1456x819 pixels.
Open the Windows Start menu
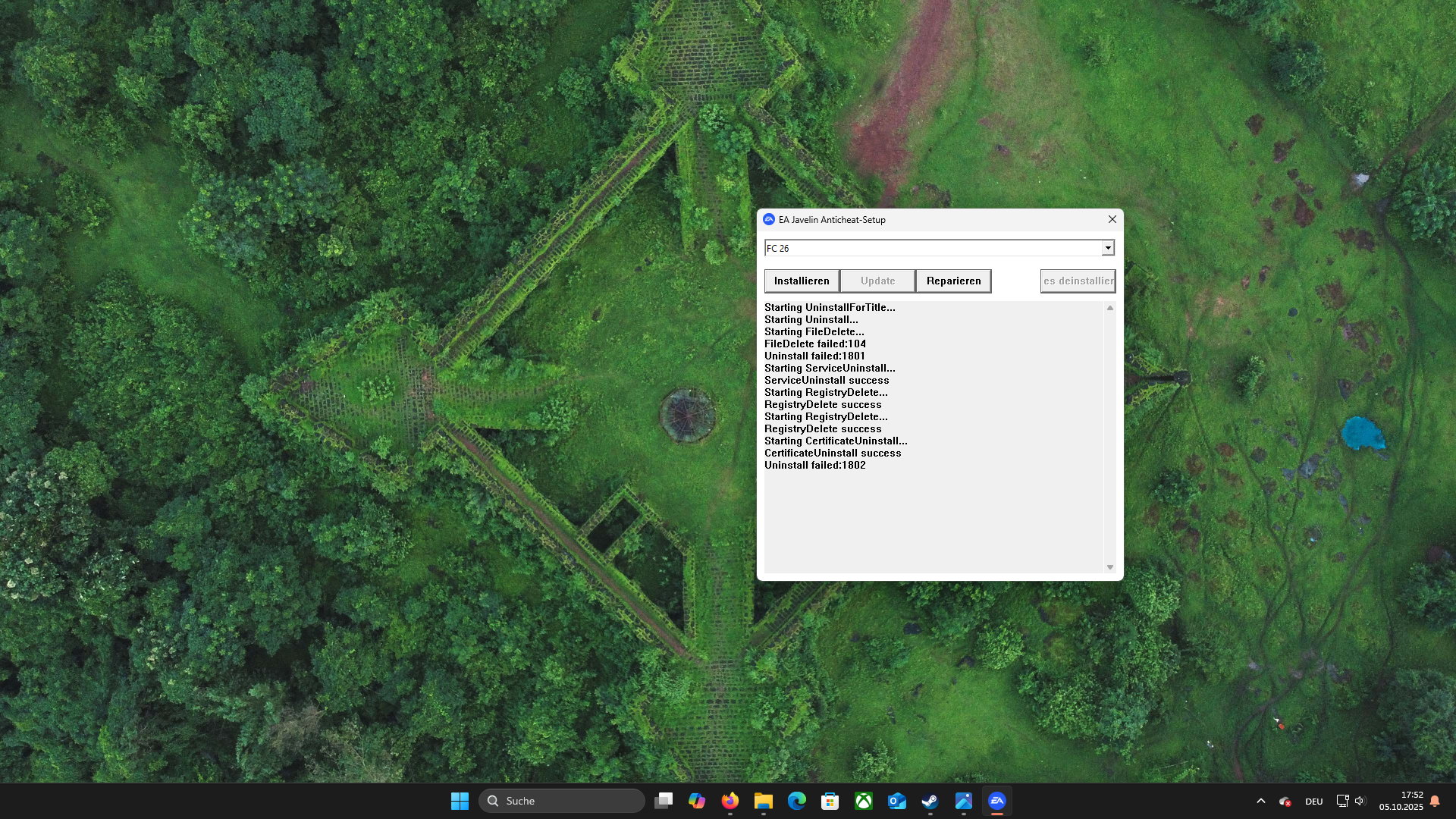coord(460,801)
